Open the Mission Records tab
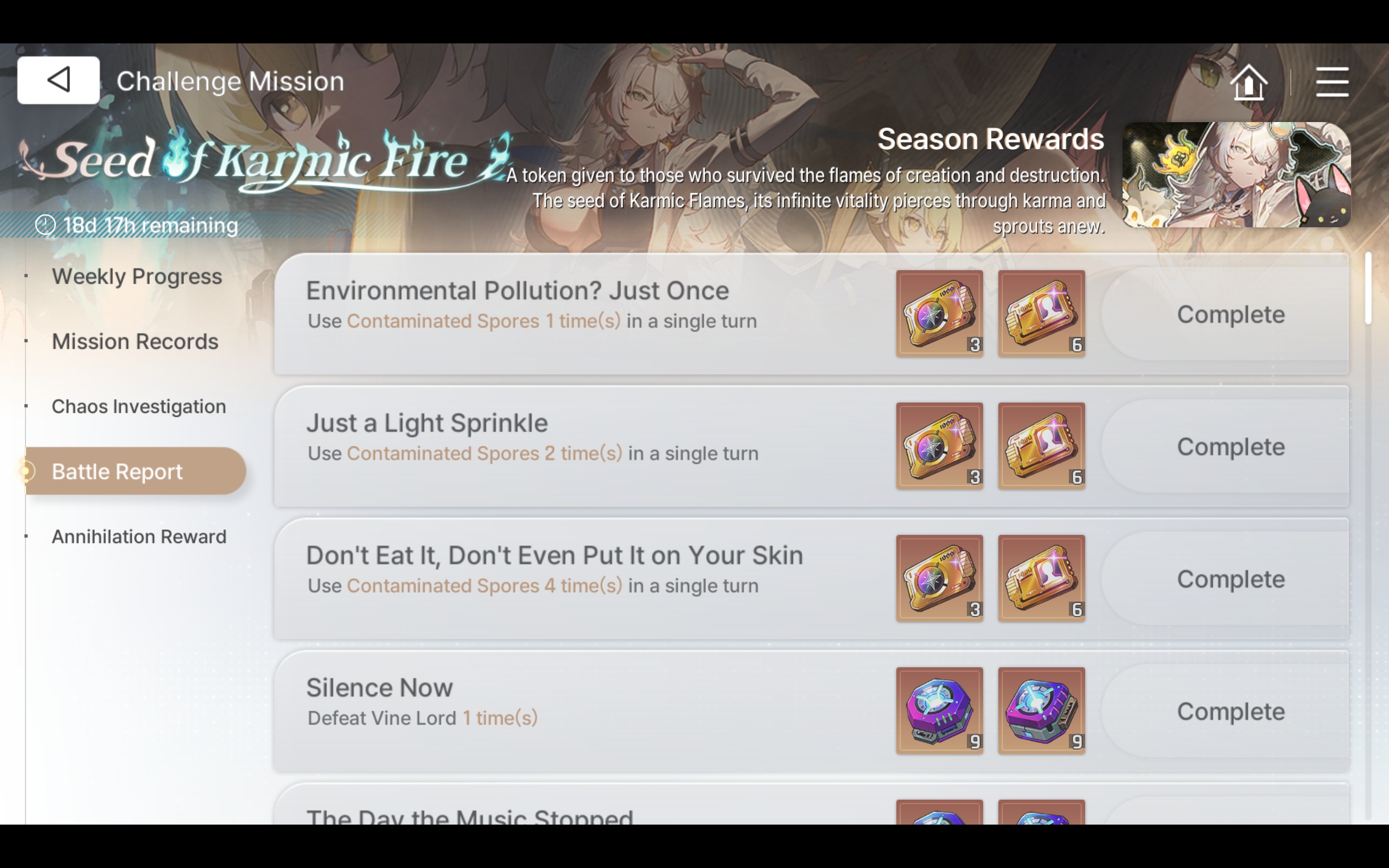The width and height of the screenshot is (1389, 868). point(135,342)
